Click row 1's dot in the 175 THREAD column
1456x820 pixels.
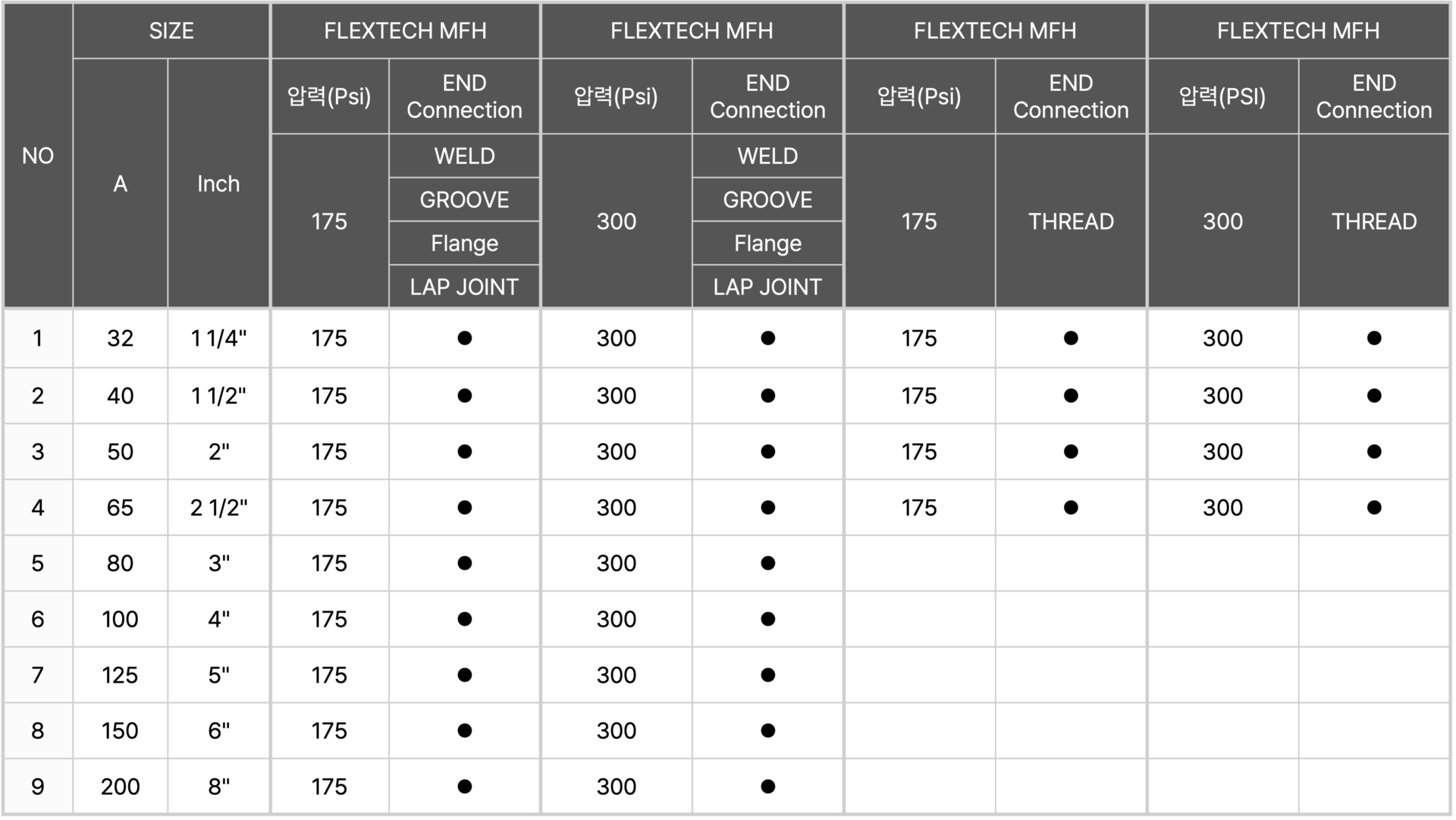click(x=1071, y=338)
